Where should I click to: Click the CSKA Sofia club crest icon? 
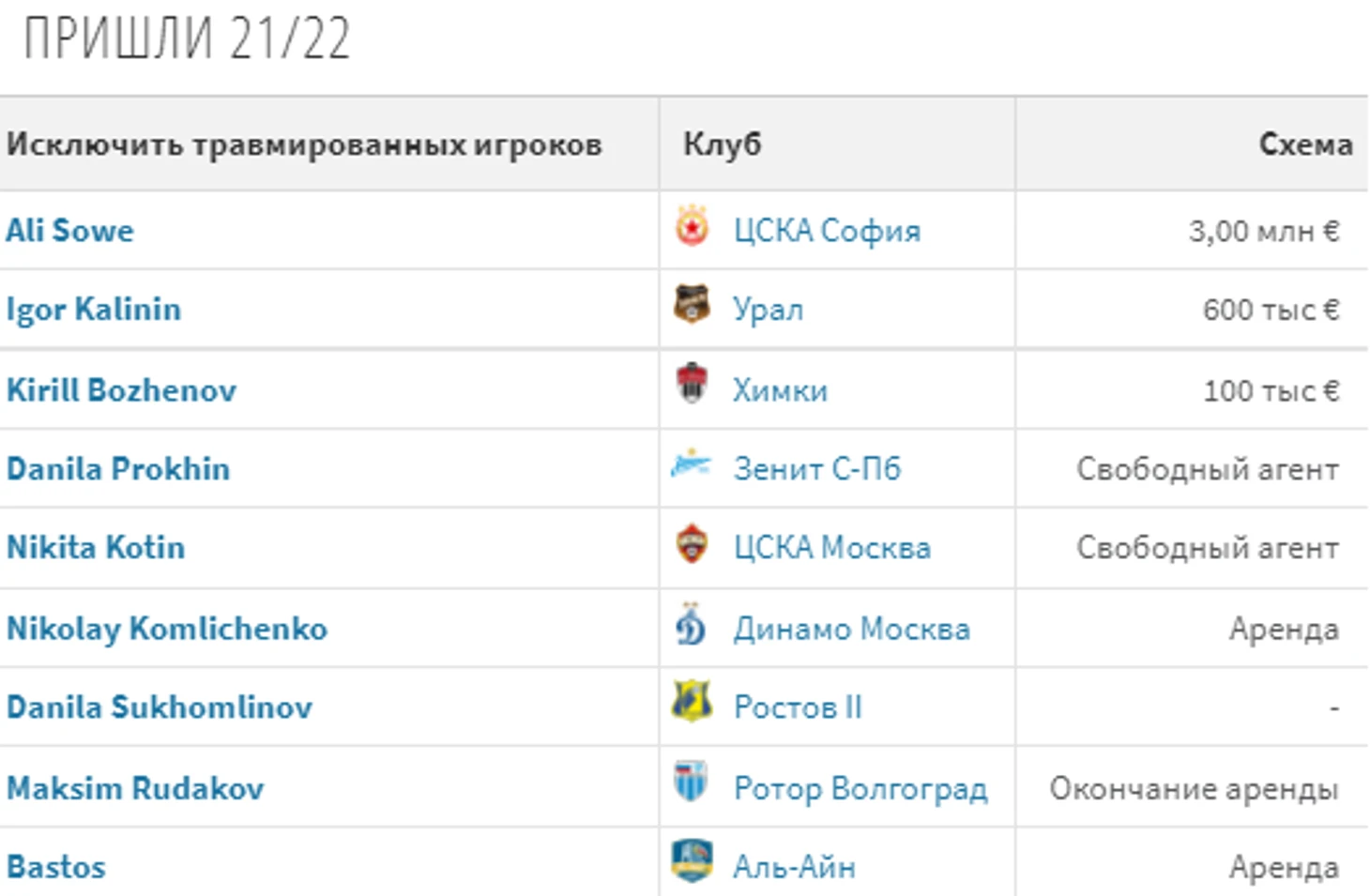tap(693, 228)
